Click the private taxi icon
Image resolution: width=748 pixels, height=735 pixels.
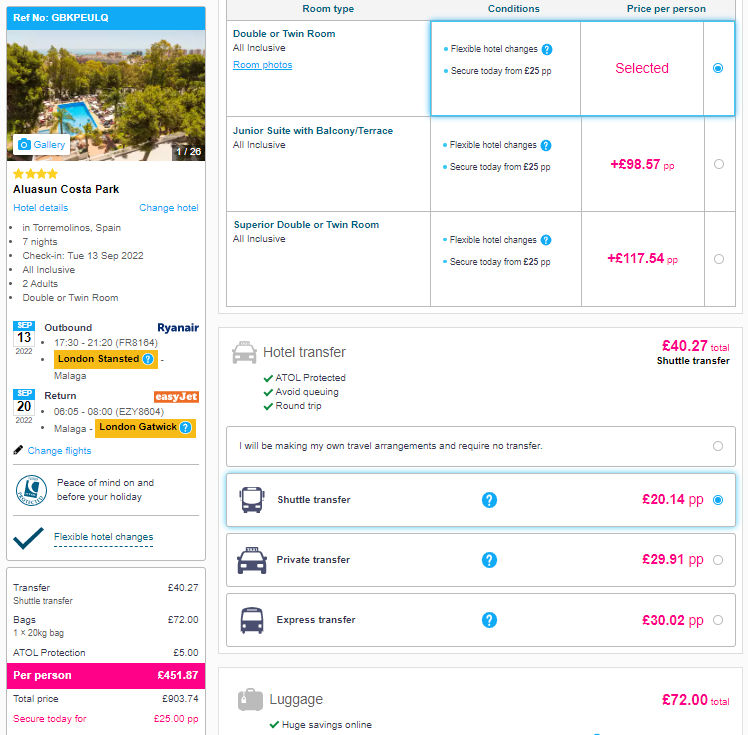pyautogui.click(x=252, y=560)
